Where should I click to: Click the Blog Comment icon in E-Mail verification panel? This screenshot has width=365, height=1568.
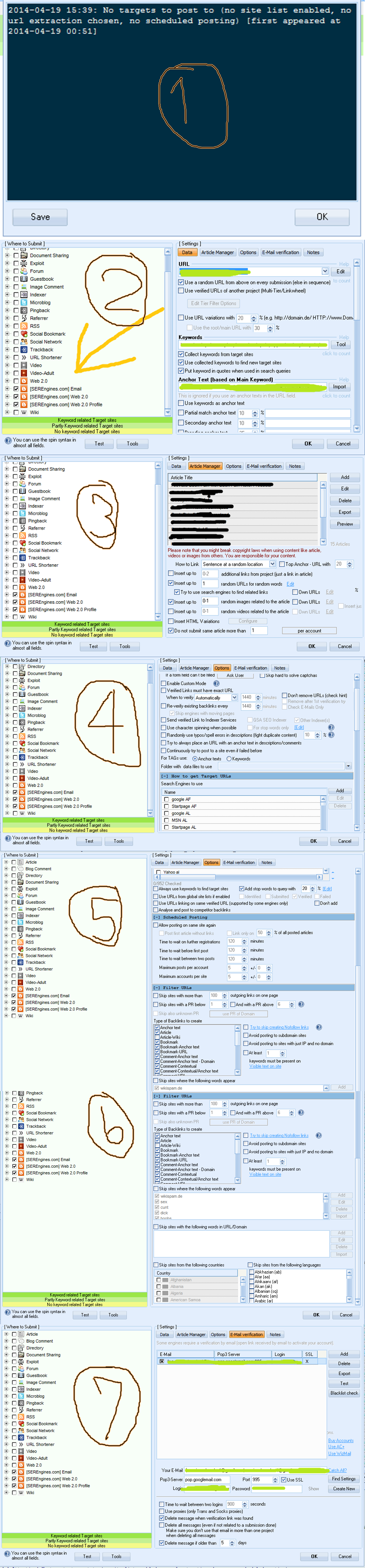pyautogui.click(x=21, y=1341)
